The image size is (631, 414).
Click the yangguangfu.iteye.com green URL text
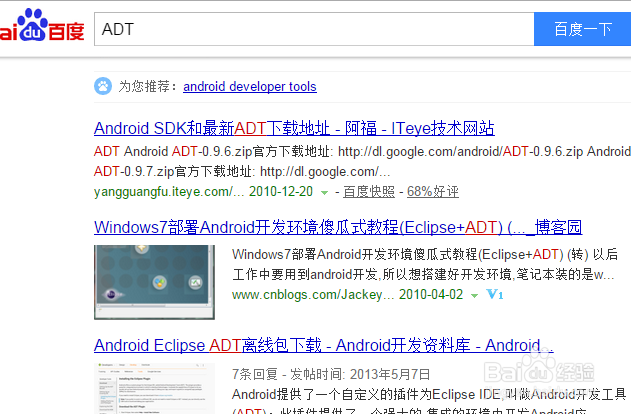click(x=169, y=192)
